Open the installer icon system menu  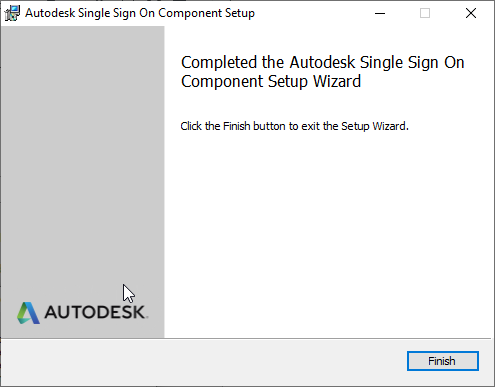[x=12, y=13]
